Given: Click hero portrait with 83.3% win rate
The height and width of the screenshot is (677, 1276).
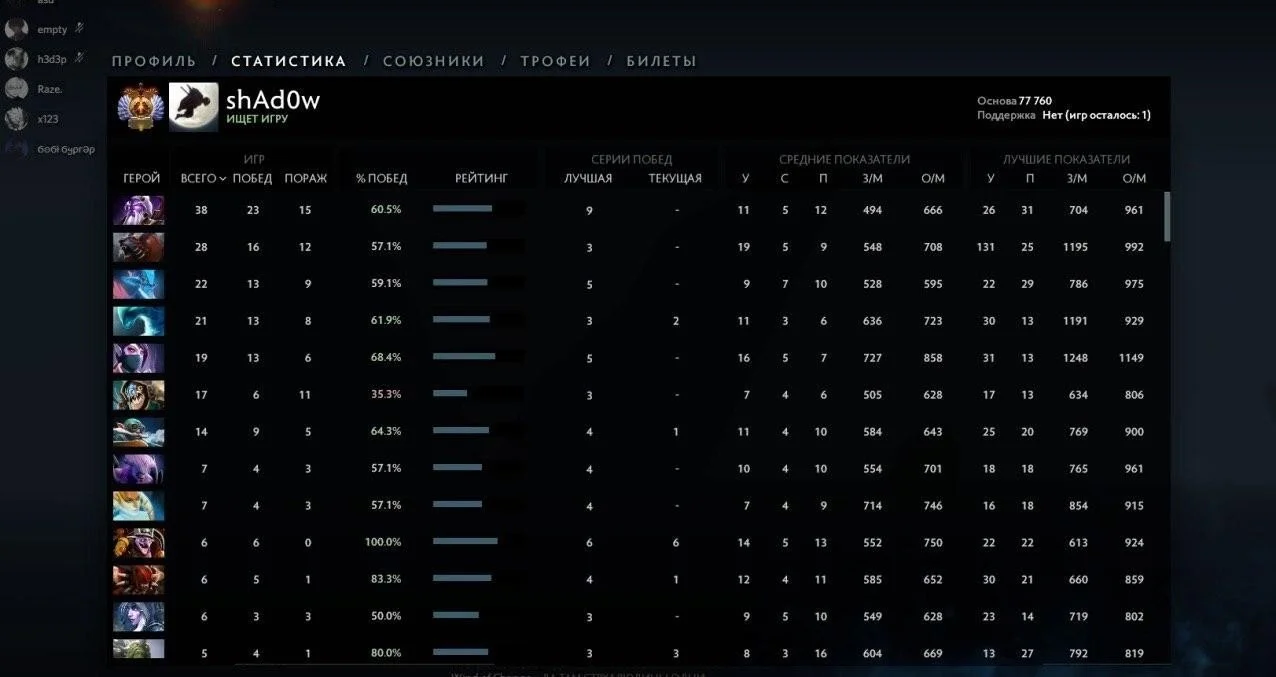Looking at the screenshot, I should pyautogui.click(x=138, y=580).
